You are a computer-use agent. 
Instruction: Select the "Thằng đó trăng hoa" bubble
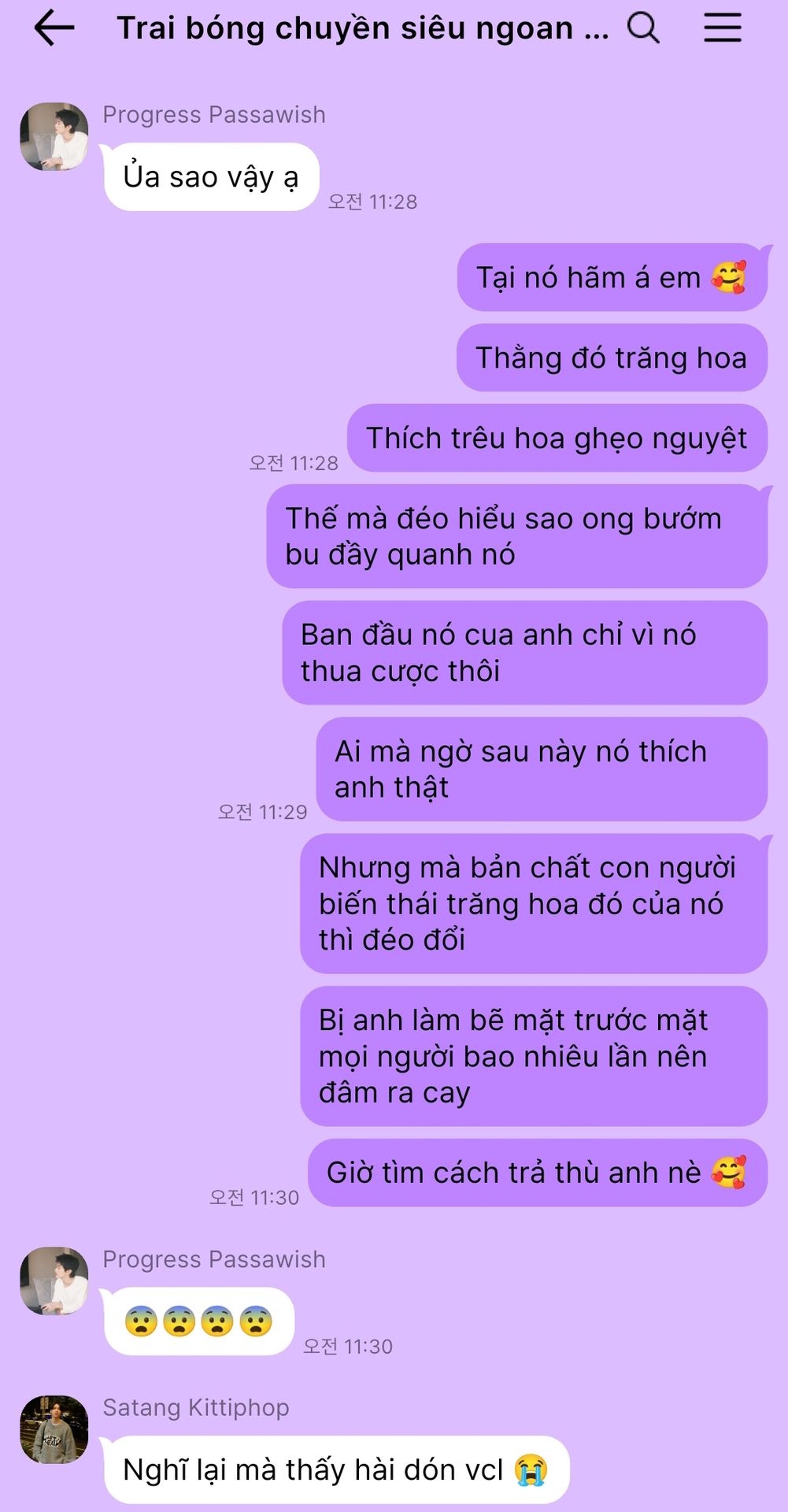pos(612,358)
